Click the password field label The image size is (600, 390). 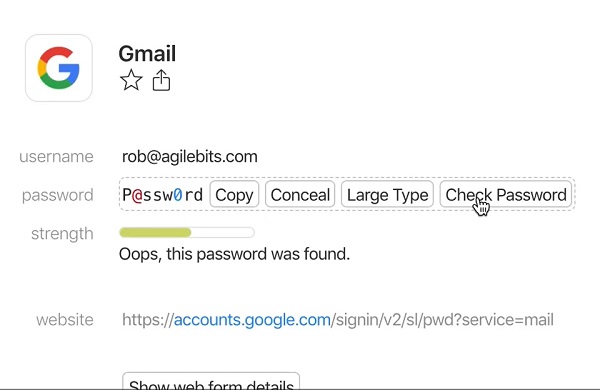[57, 195]
